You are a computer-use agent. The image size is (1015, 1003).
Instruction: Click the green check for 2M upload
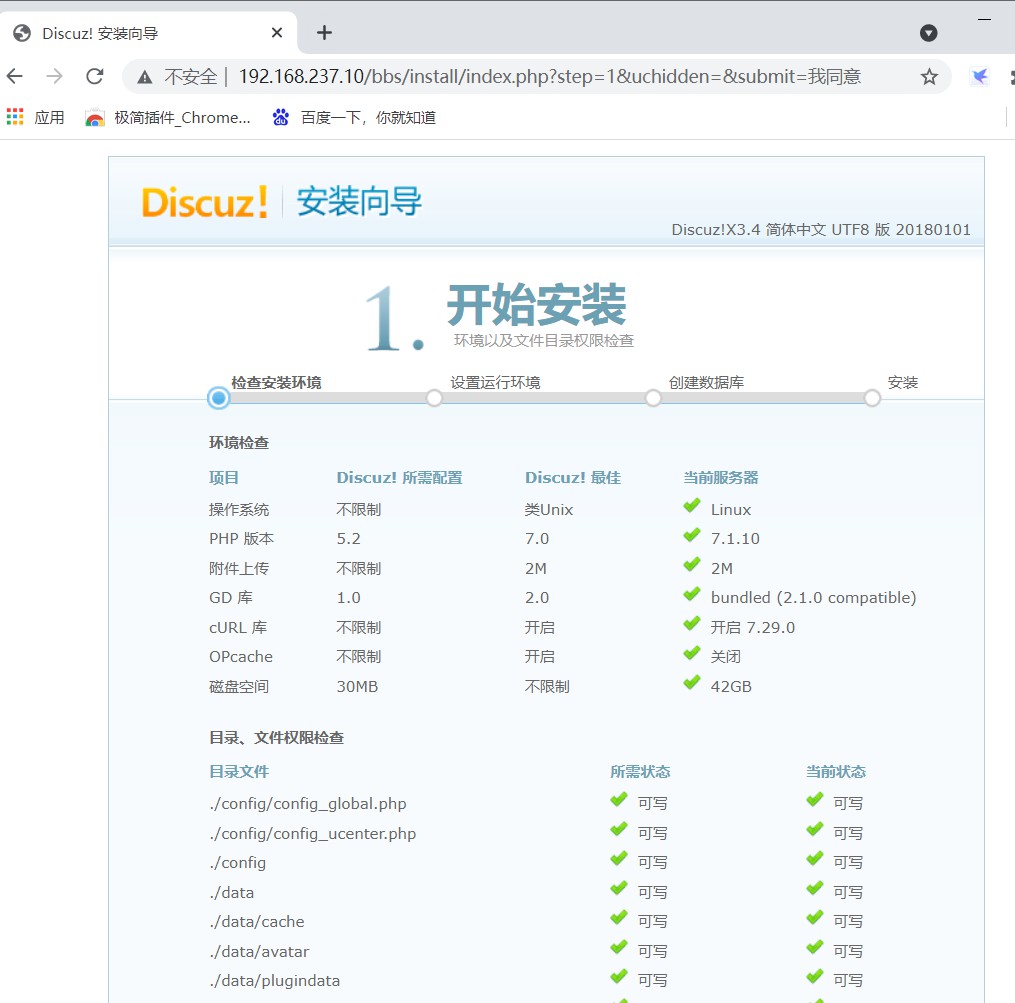[x=692, y=565]
